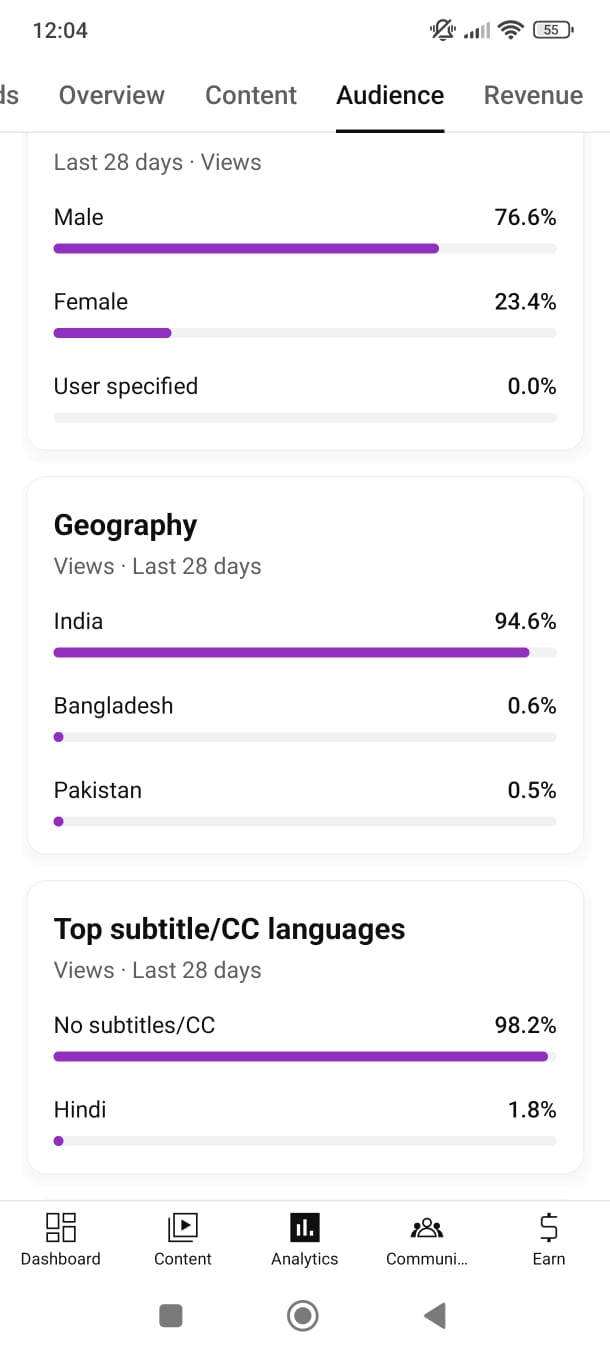Tap the Hindi subtitle language row
The image size is (610, 1356).
[x=80, y=1110]
